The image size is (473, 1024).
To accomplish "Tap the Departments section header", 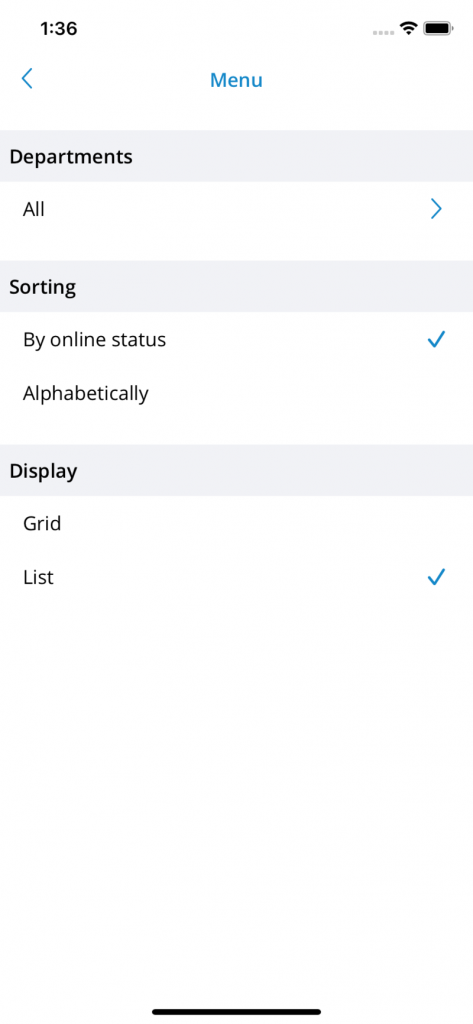I will point(236,157).
